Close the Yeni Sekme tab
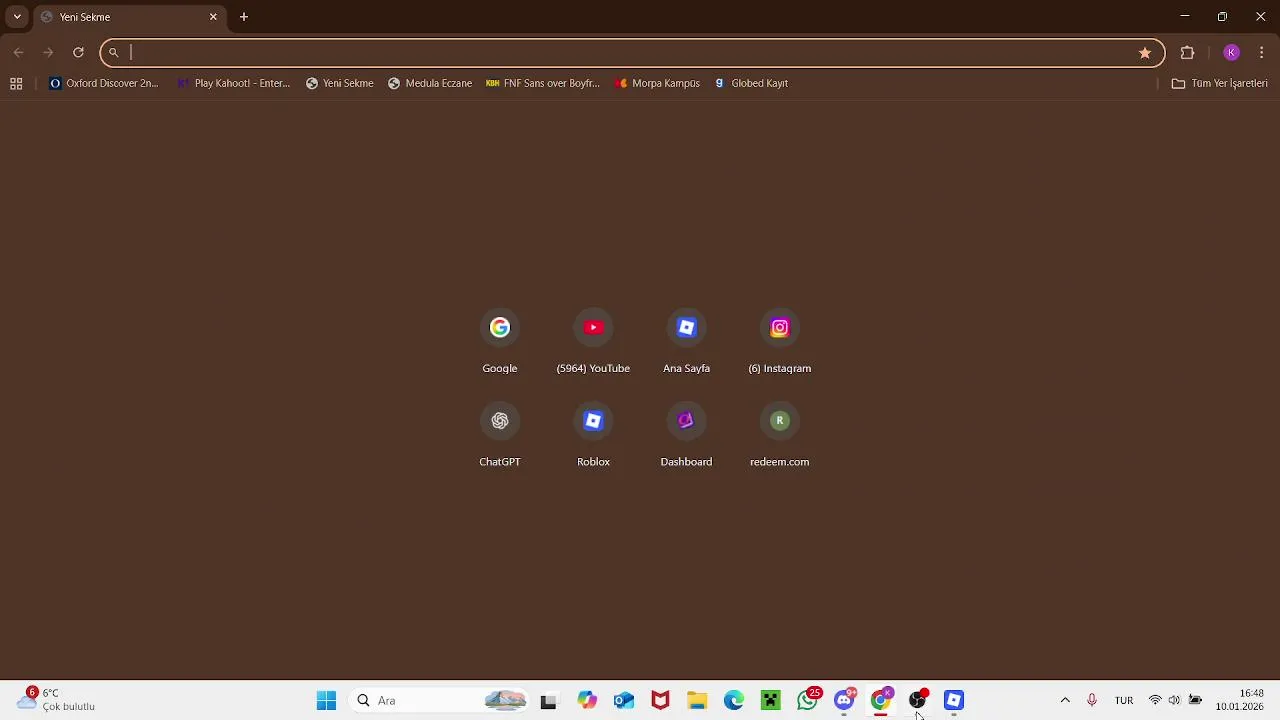This screenshot has height=720, width=1280. [213, 17]
